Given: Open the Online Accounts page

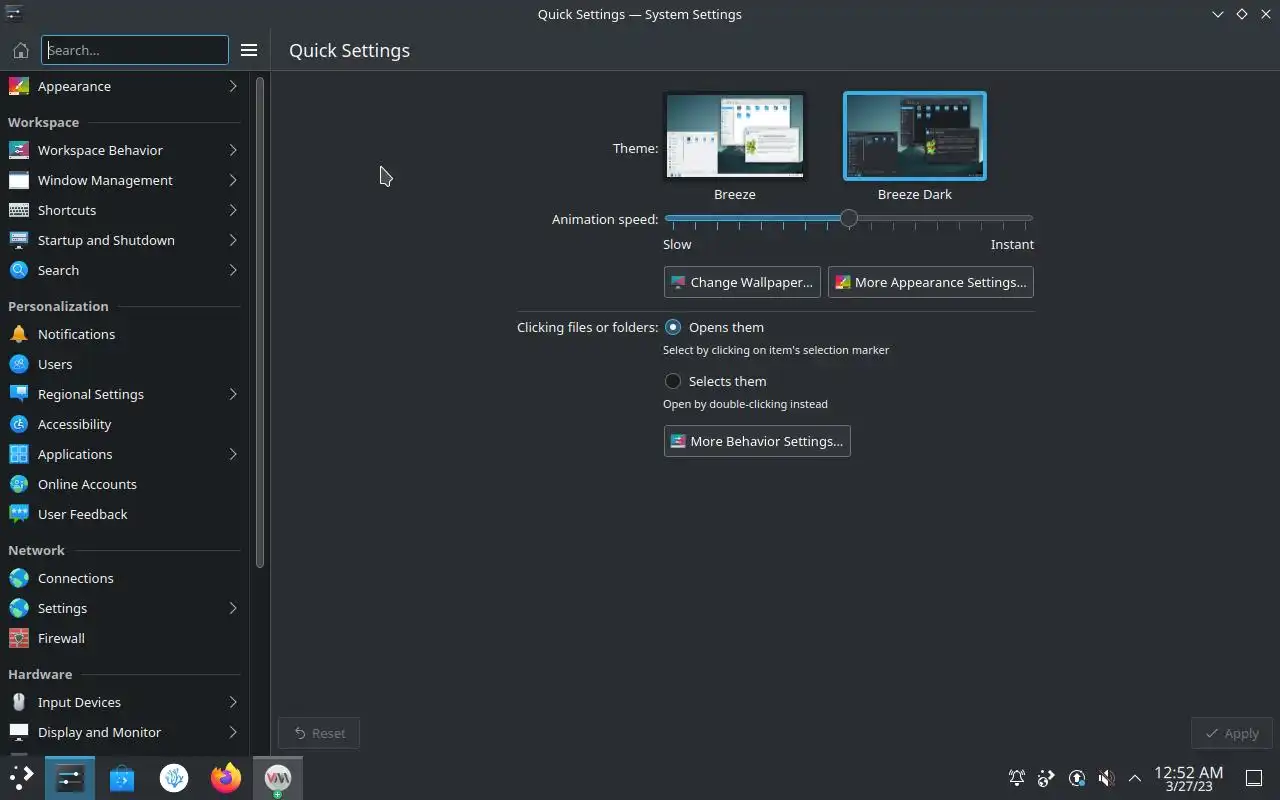Looking at the screenshot, I should tap(124, 484).
